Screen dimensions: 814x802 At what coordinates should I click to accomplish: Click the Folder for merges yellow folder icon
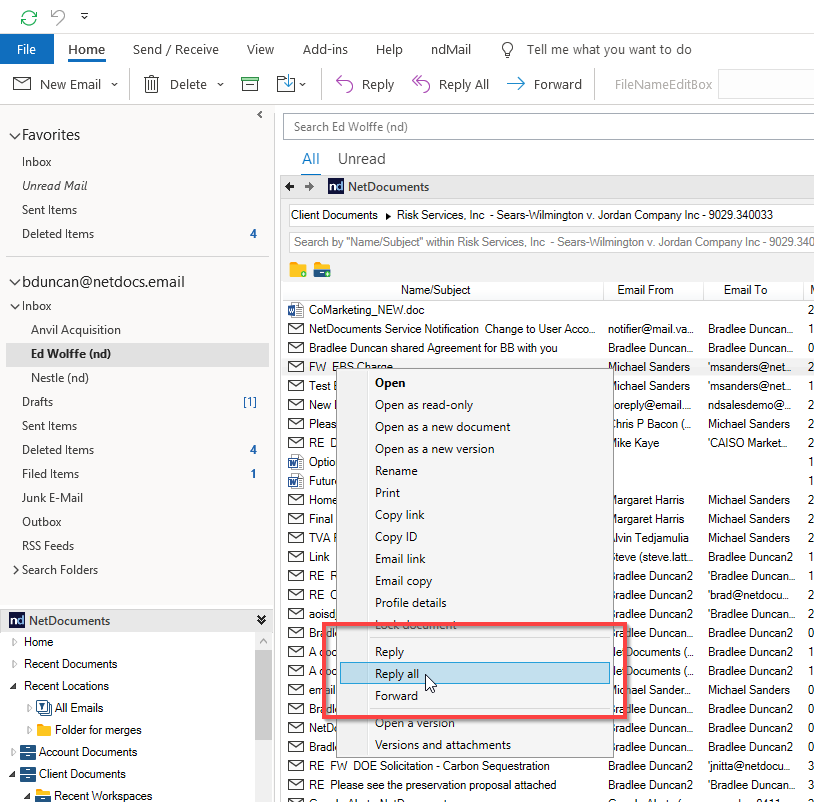click(x=43, y=730)
